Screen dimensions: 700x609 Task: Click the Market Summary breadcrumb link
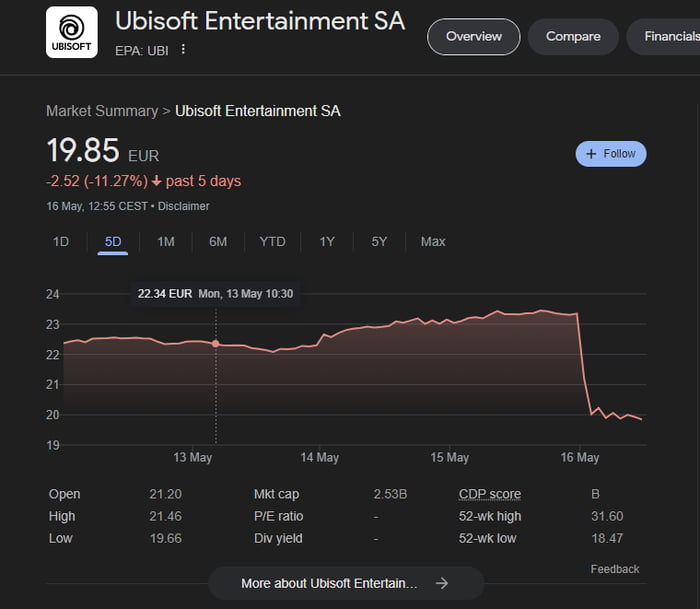coord(102,111)
